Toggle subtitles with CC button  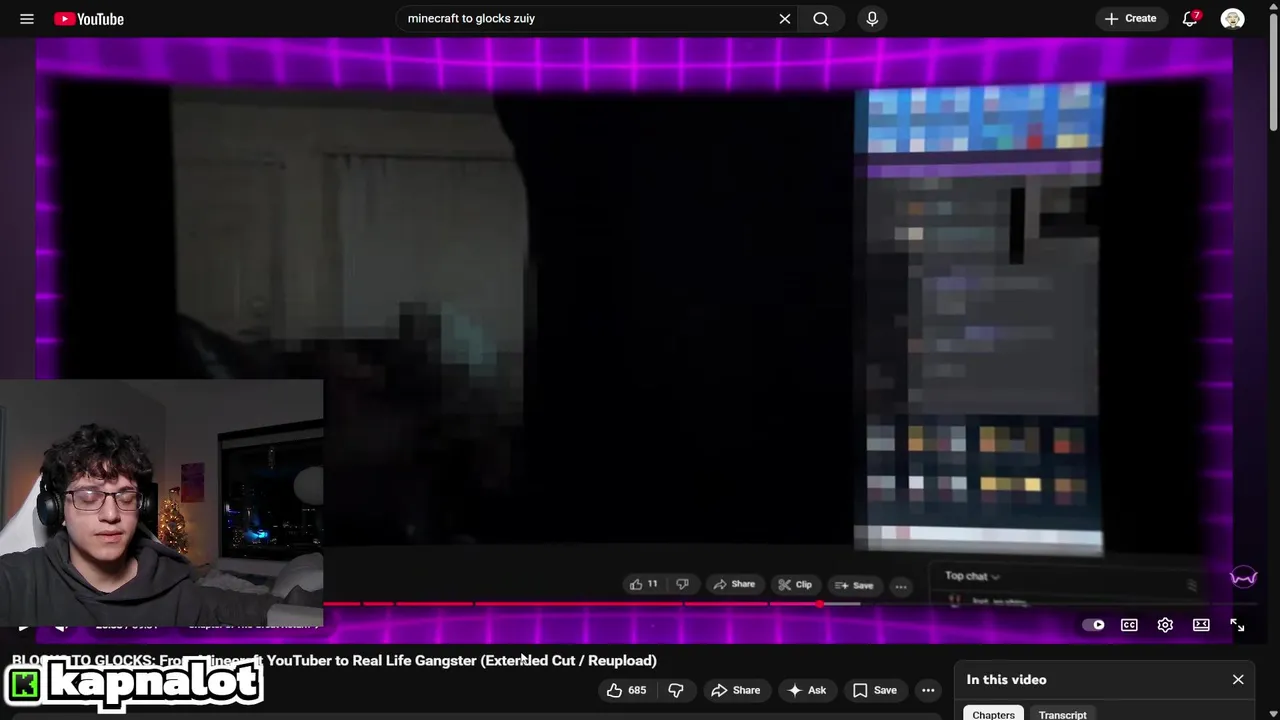pyautogui.click(x=1129, y=625)
